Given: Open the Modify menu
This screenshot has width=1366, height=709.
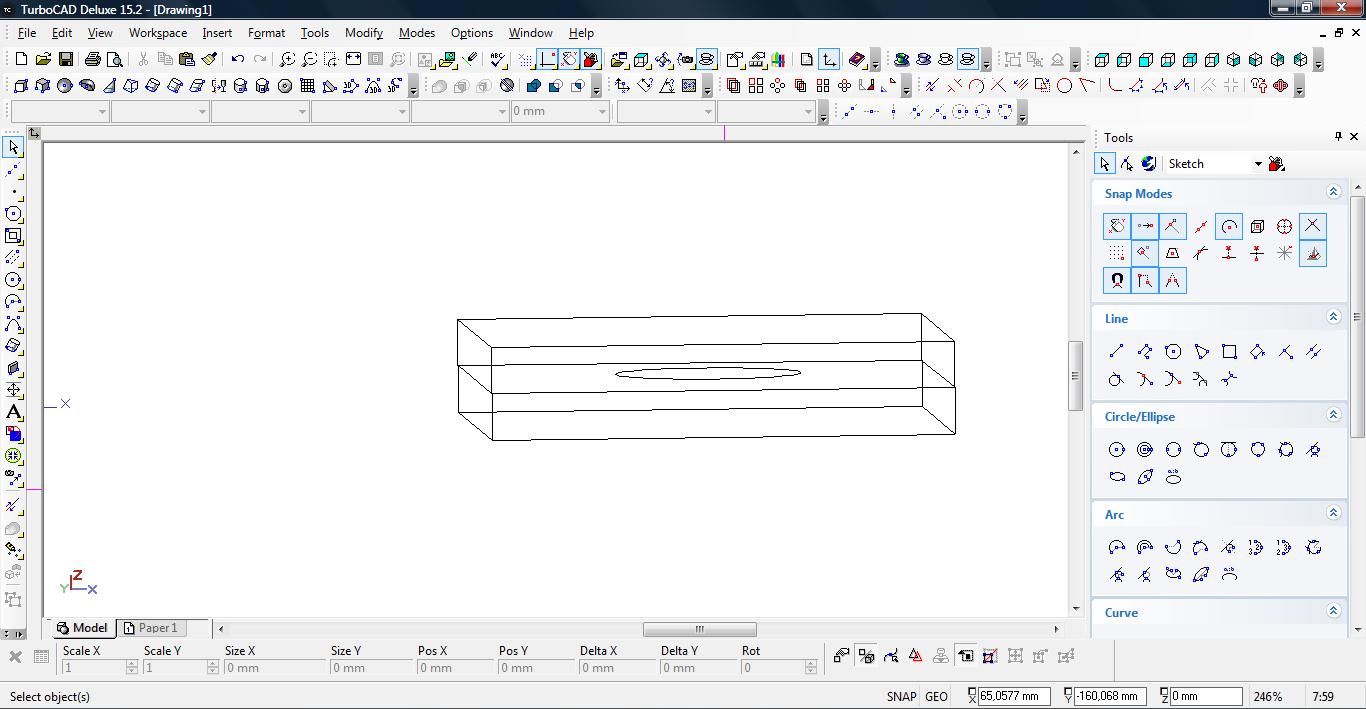Looking at the screenshot, I should tap(363, 33).
